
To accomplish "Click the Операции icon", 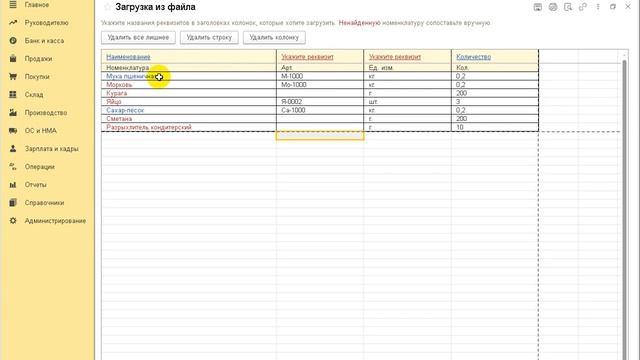I will (13, 167).
